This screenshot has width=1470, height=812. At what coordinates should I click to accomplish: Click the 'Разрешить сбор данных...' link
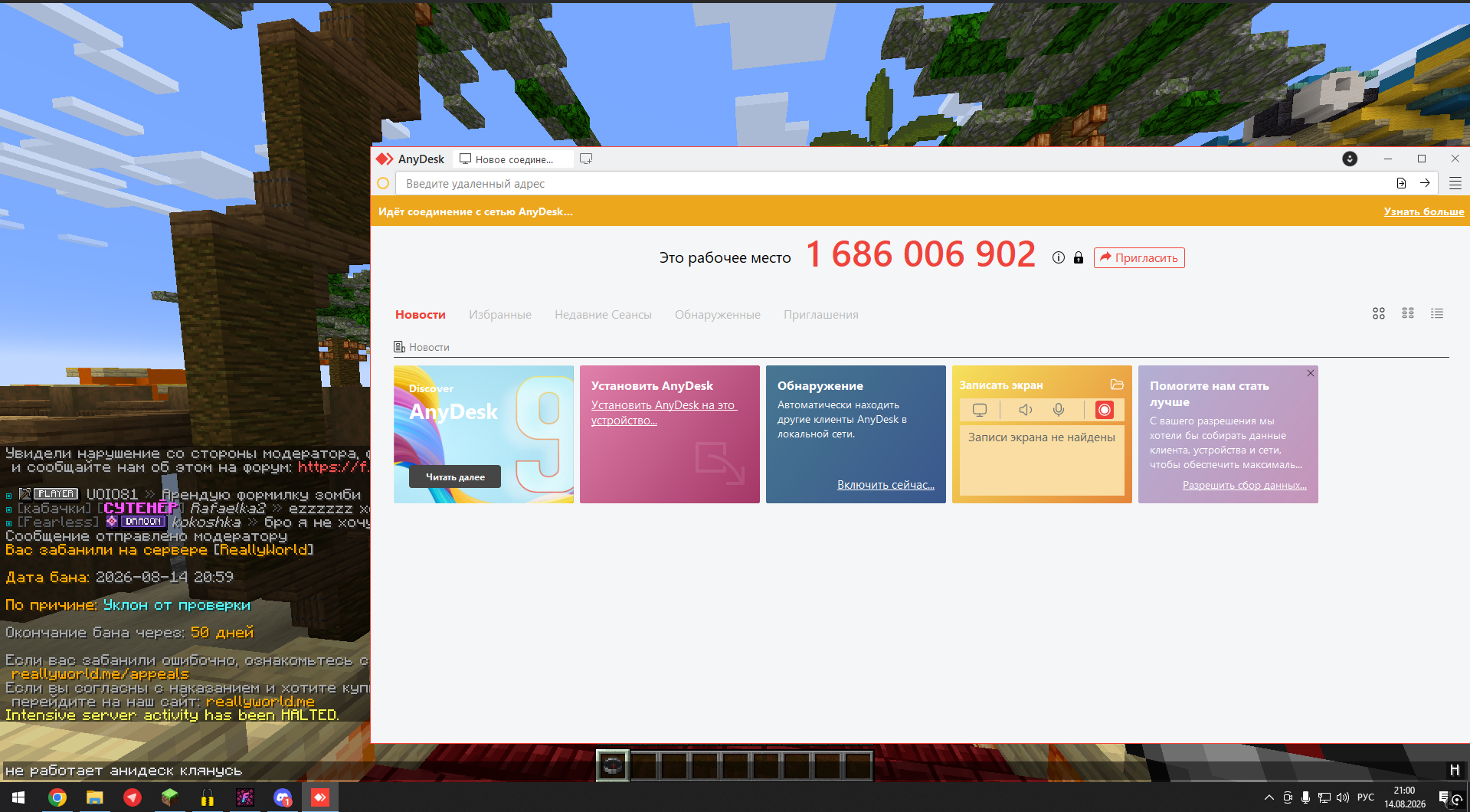(1245, 484)
